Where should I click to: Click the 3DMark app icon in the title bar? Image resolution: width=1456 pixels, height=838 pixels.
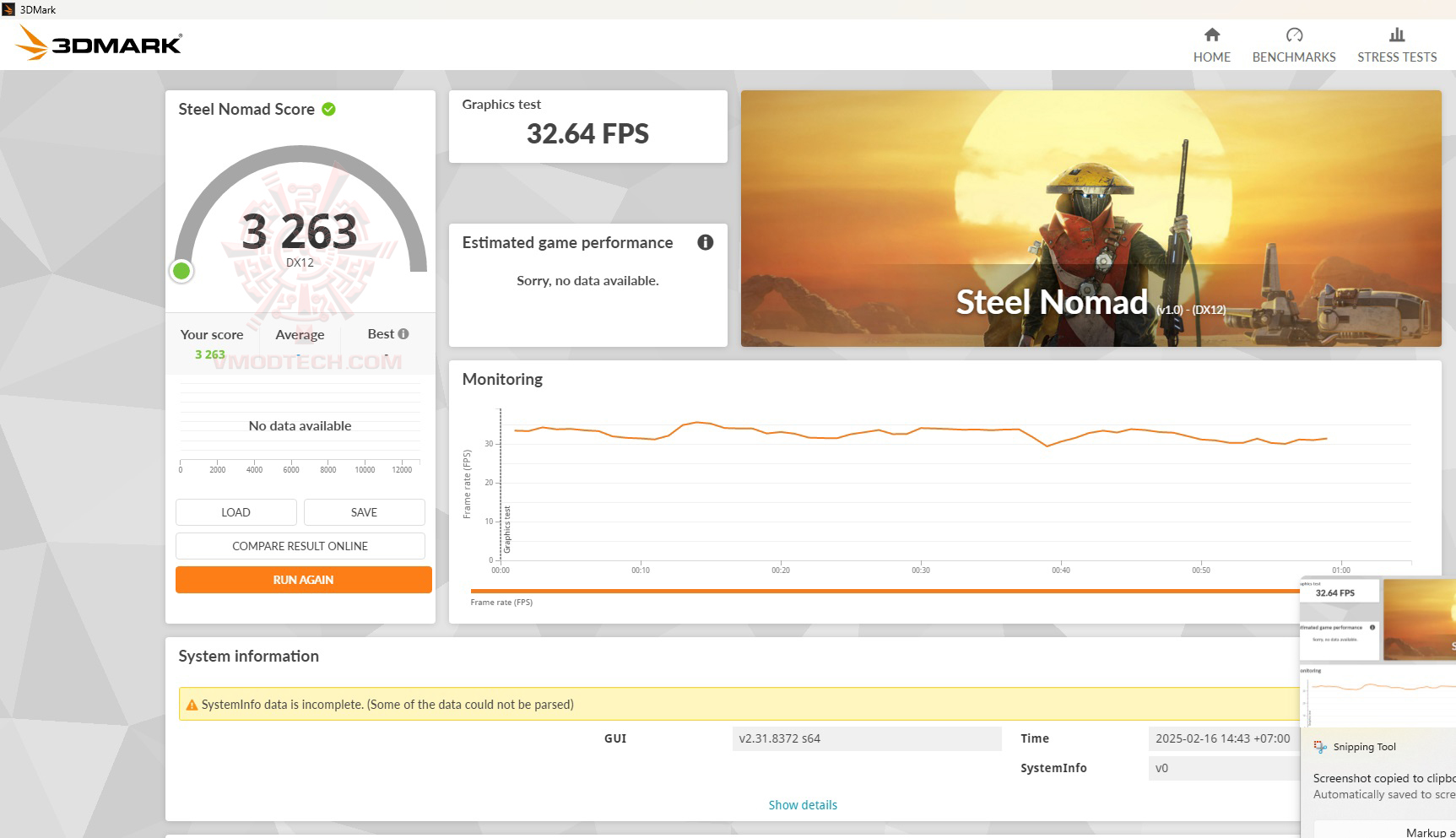pyautogui.click(x=8, y=9)
